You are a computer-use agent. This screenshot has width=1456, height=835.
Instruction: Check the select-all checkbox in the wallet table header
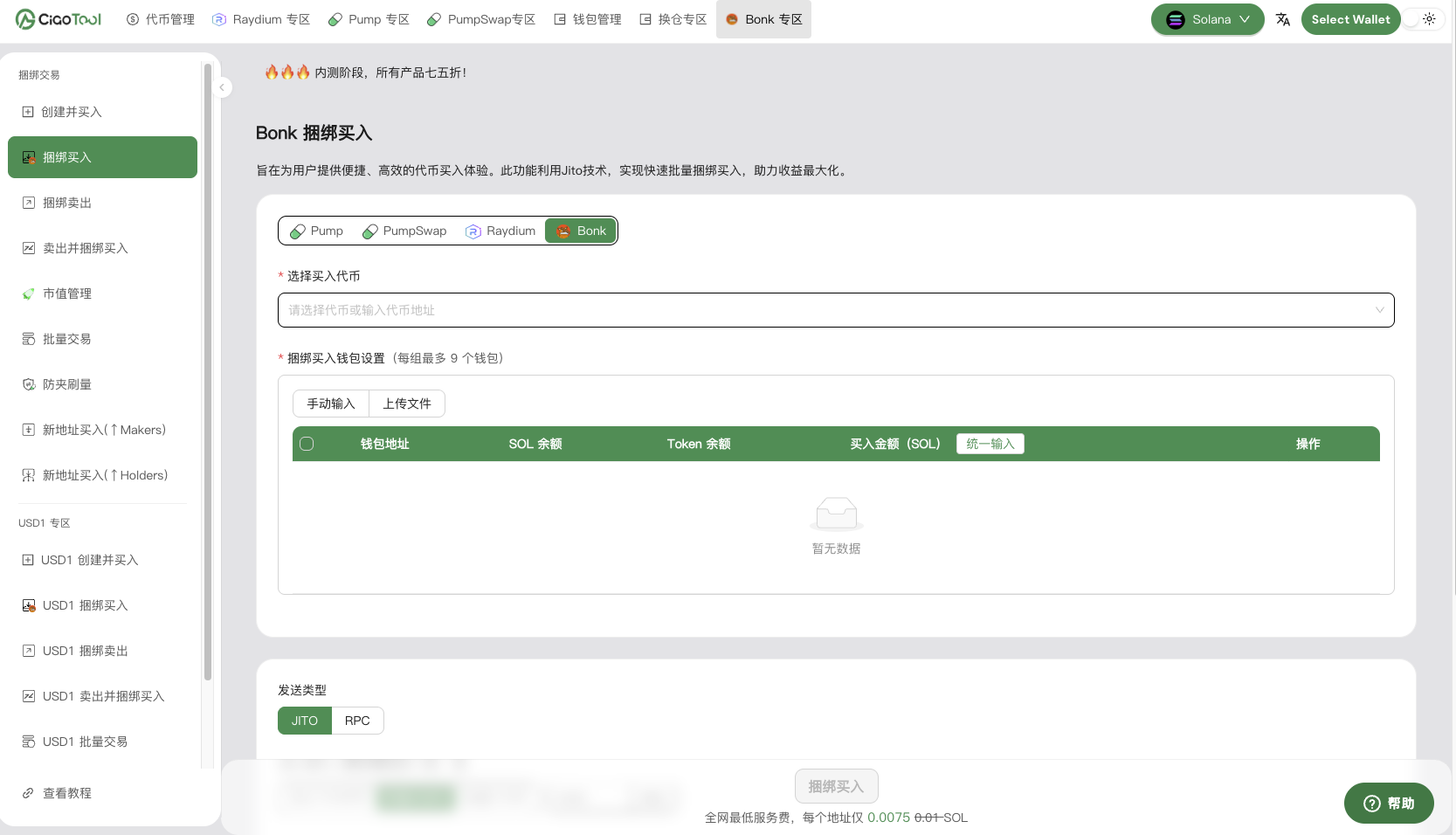pos(307,444)
